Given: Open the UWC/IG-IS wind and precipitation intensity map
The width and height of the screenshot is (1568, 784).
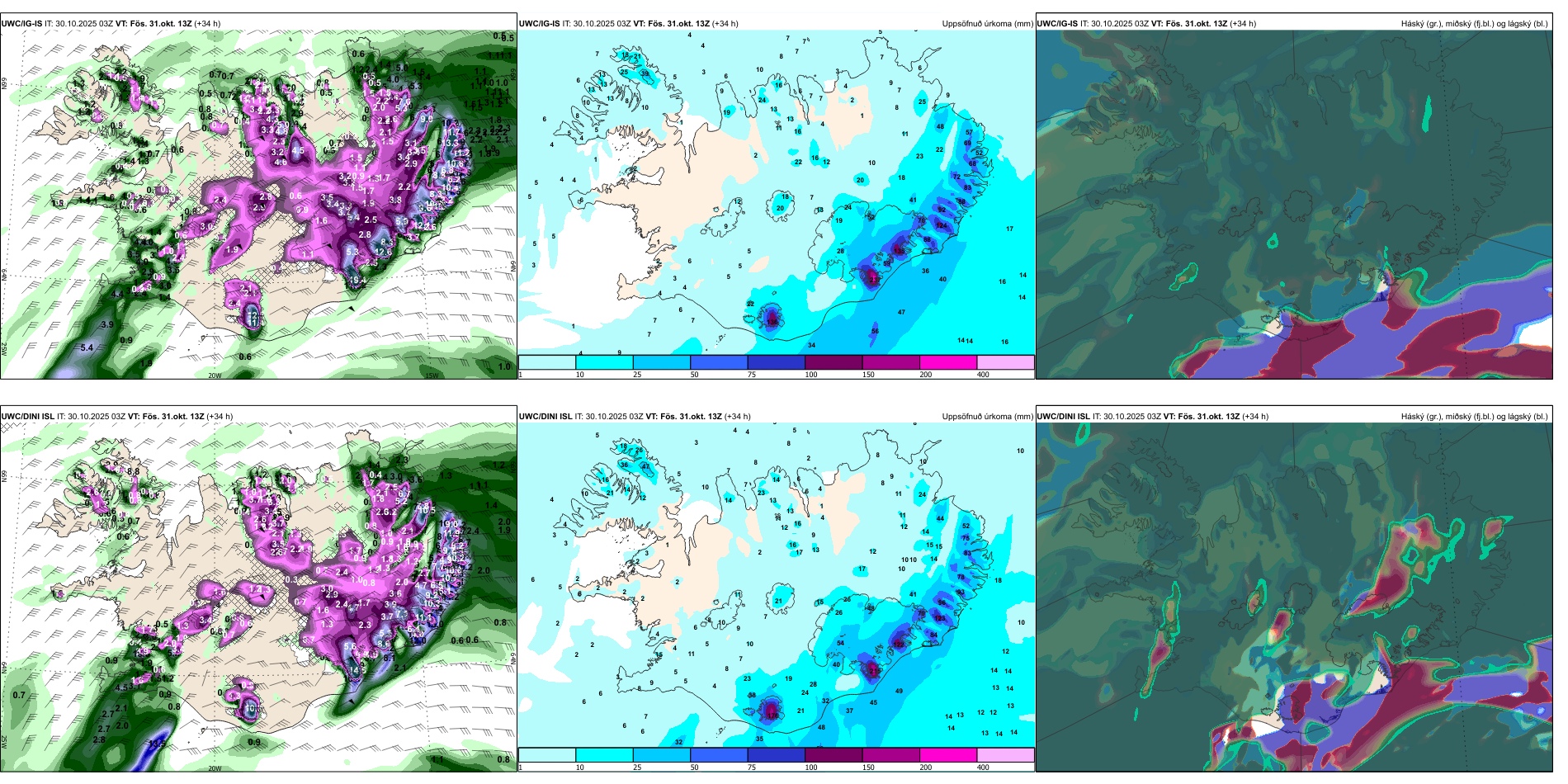Looking at the screenshot, I should (258, 205).
